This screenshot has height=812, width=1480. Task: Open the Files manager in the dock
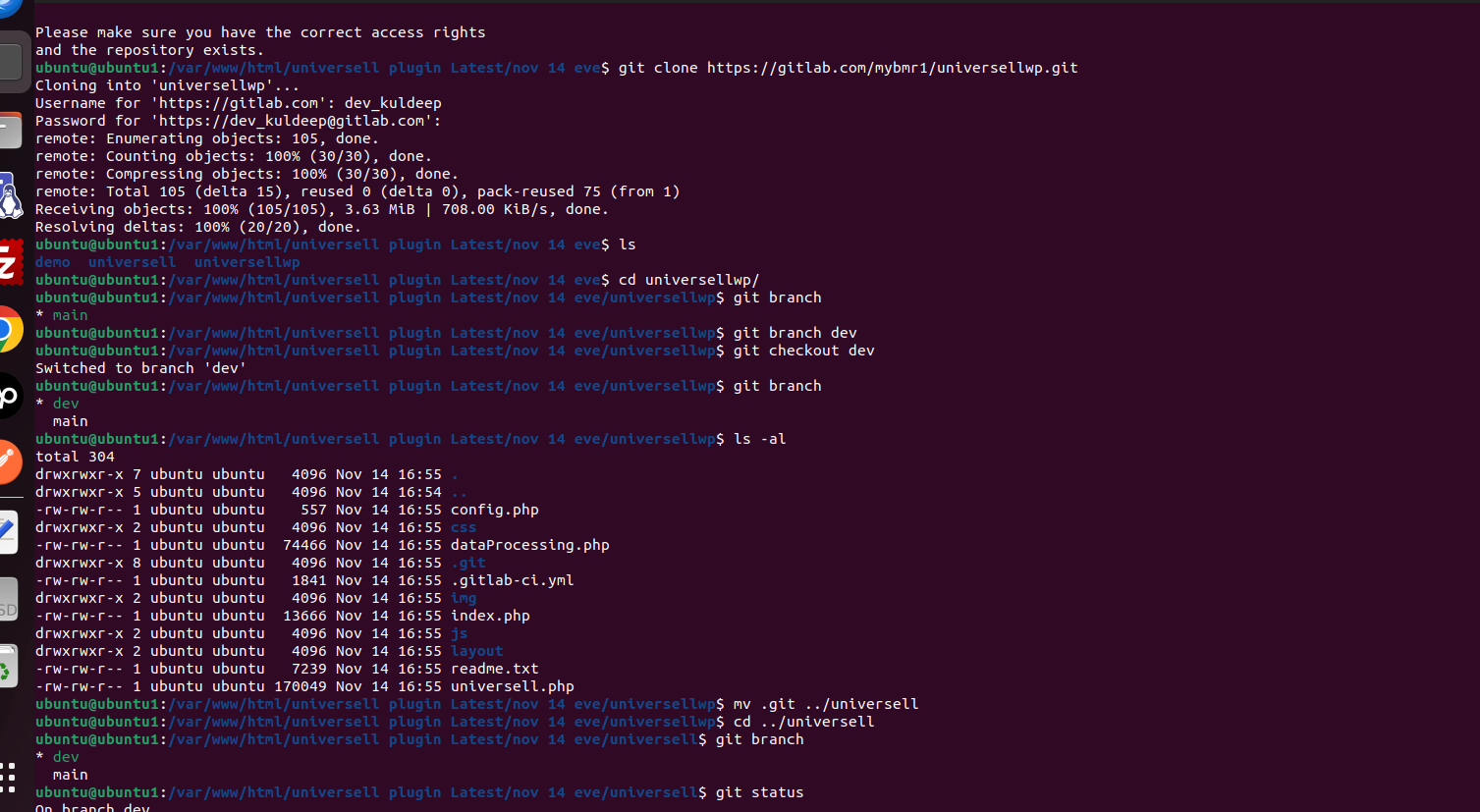9,131
